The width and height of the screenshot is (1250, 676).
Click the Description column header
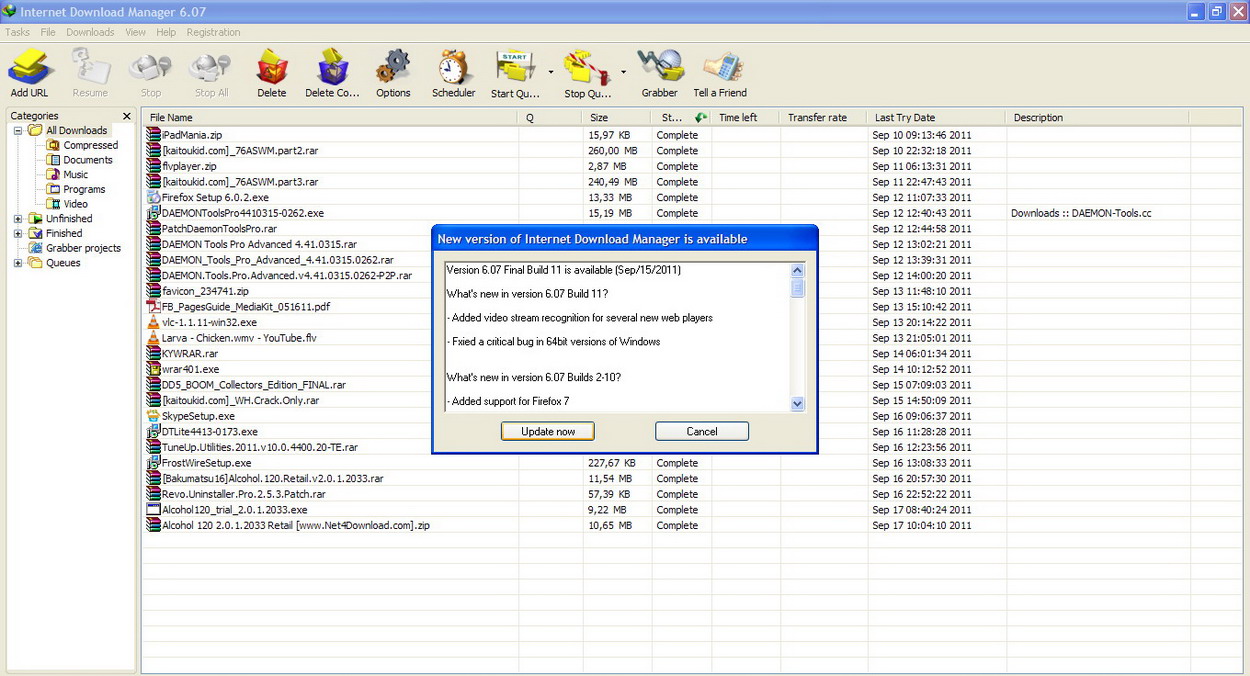click(1097, 117)
